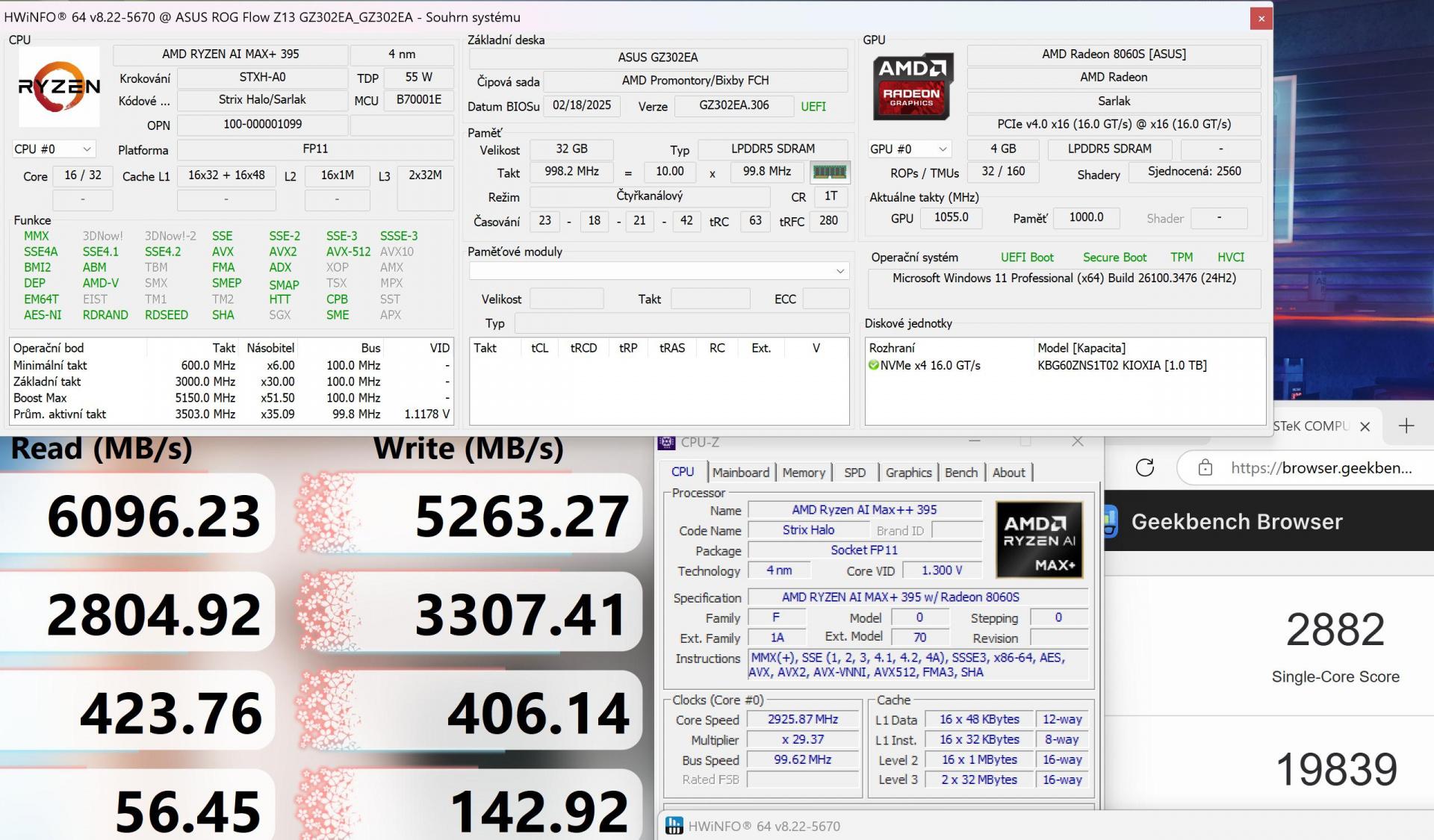1434x840 pixels.
Task: Click the tCL column header in timings table
Action: [539, 349]
